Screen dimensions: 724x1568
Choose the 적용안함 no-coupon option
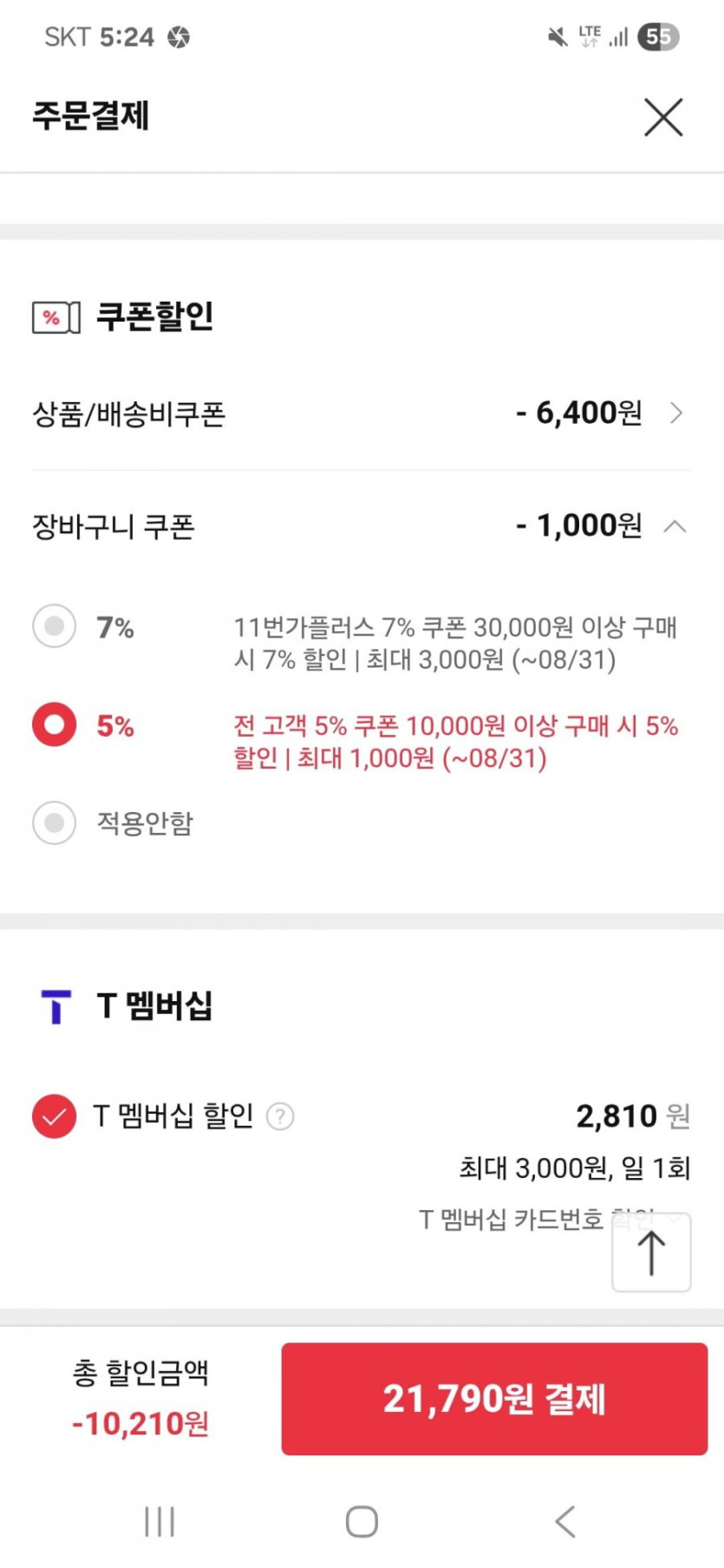pyautogui.click(x=55, y=823)
